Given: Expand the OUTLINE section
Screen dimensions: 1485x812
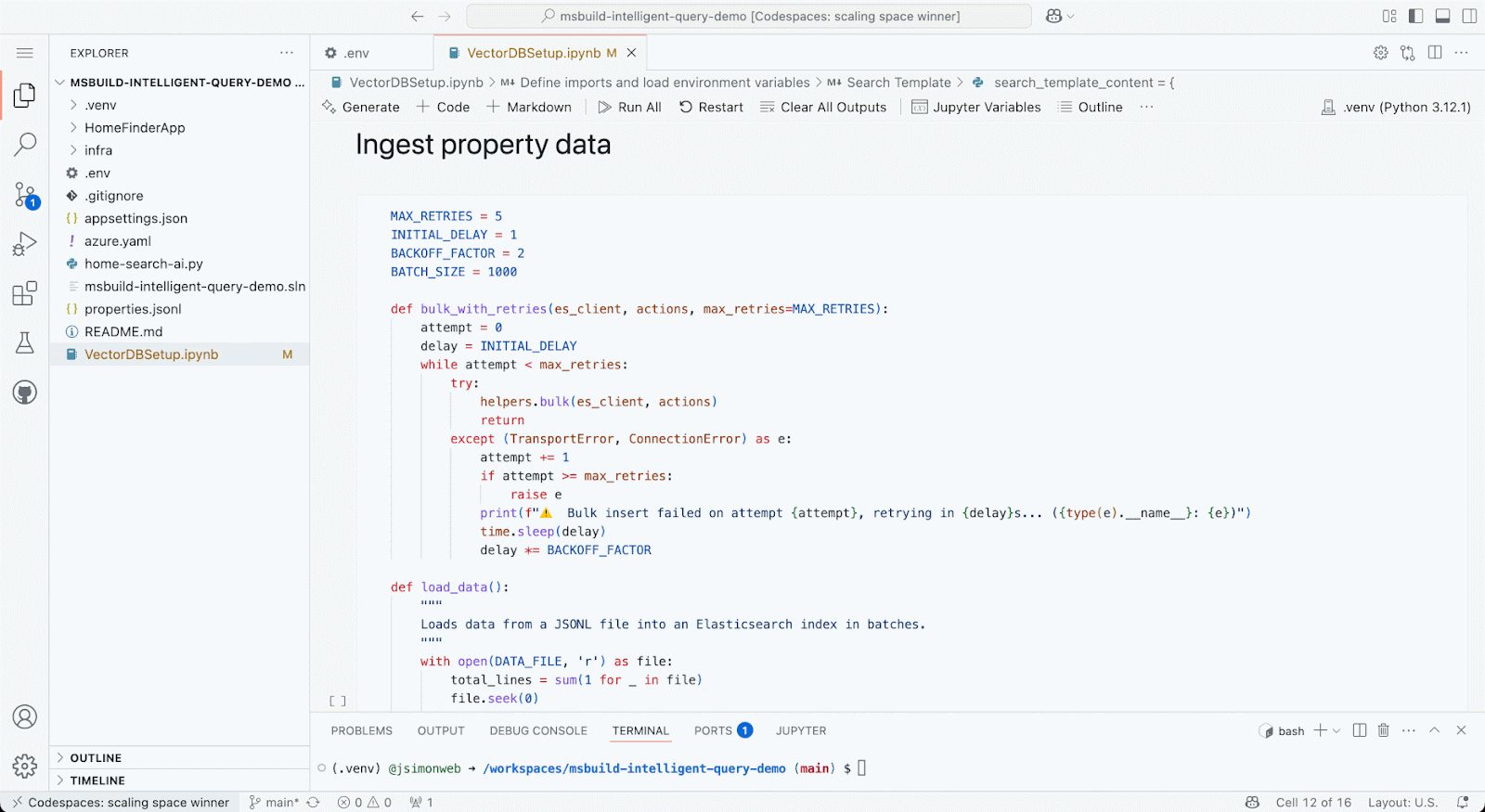Looking at the screenshot, I should tap(96, 758).
